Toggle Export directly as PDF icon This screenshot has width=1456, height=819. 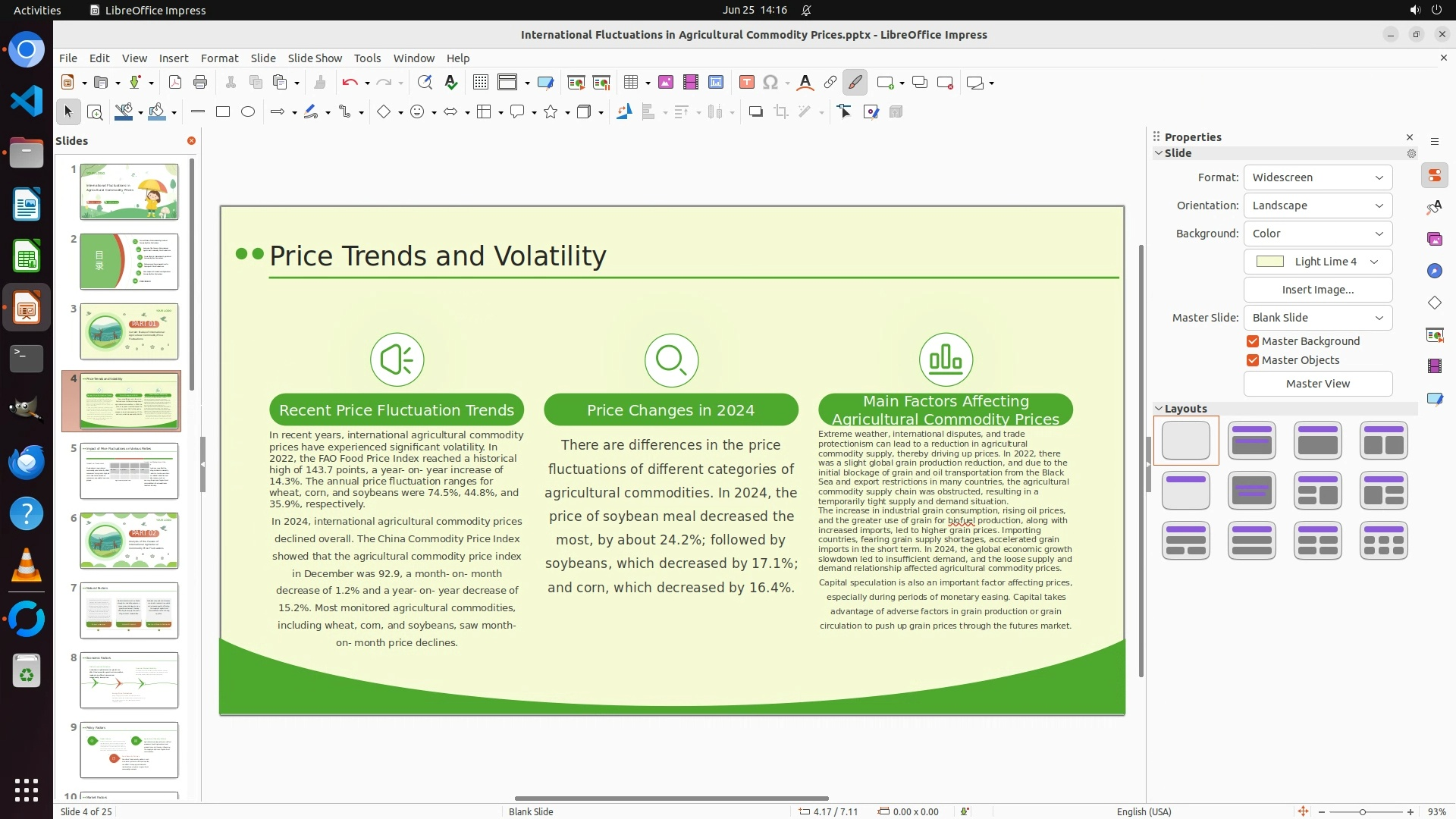[x=175, y=83]
